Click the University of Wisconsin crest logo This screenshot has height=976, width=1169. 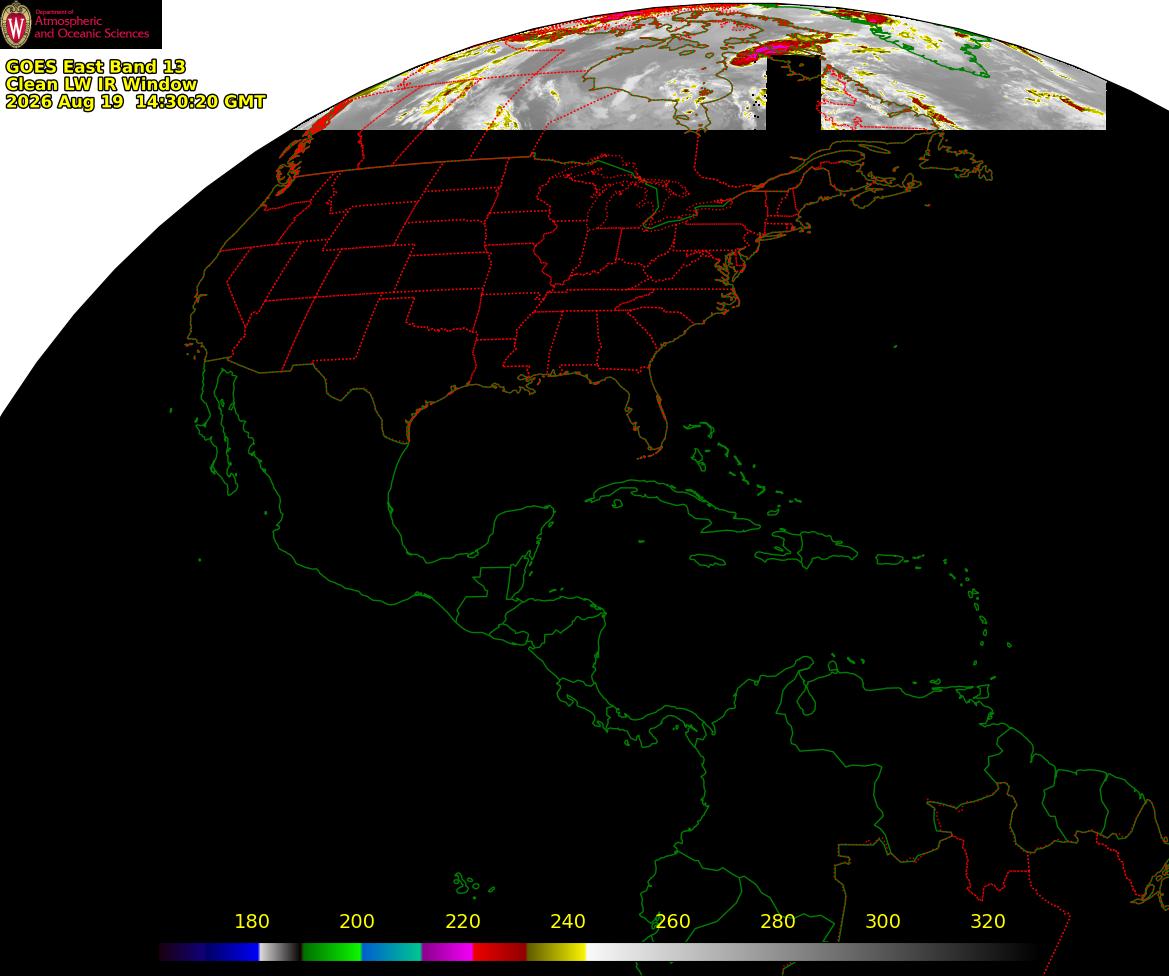[x=16, y=24]
